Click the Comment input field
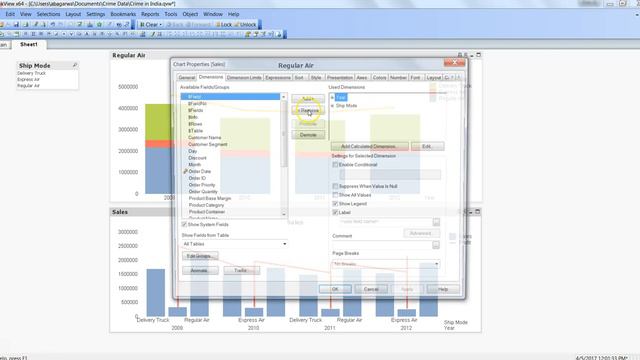Viewport: 640px width, 360px height. 382,245
